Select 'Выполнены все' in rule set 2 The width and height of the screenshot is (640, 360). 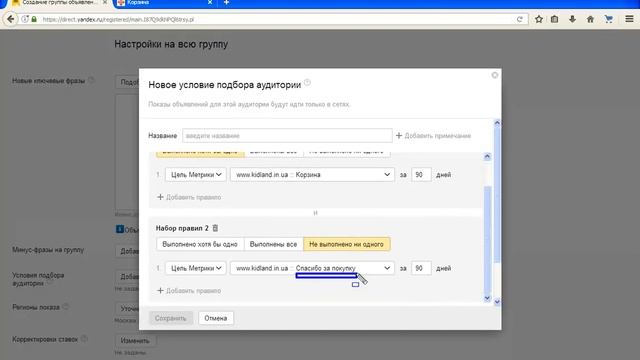273,244
